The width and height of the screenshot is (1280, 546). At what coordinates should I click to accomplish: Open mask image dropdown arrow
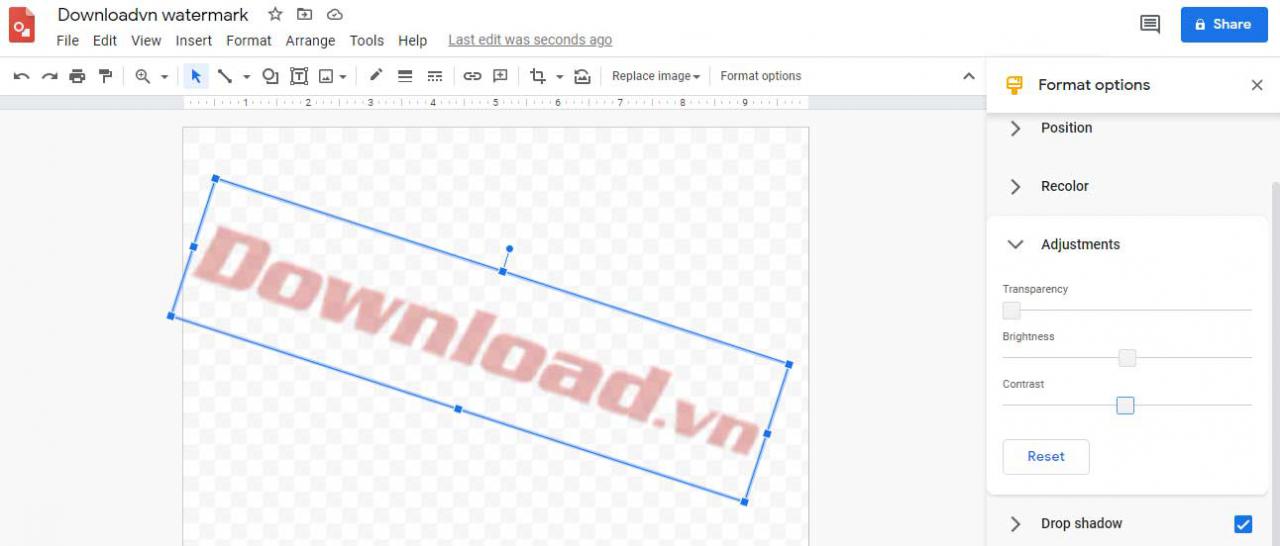[559, 76]
